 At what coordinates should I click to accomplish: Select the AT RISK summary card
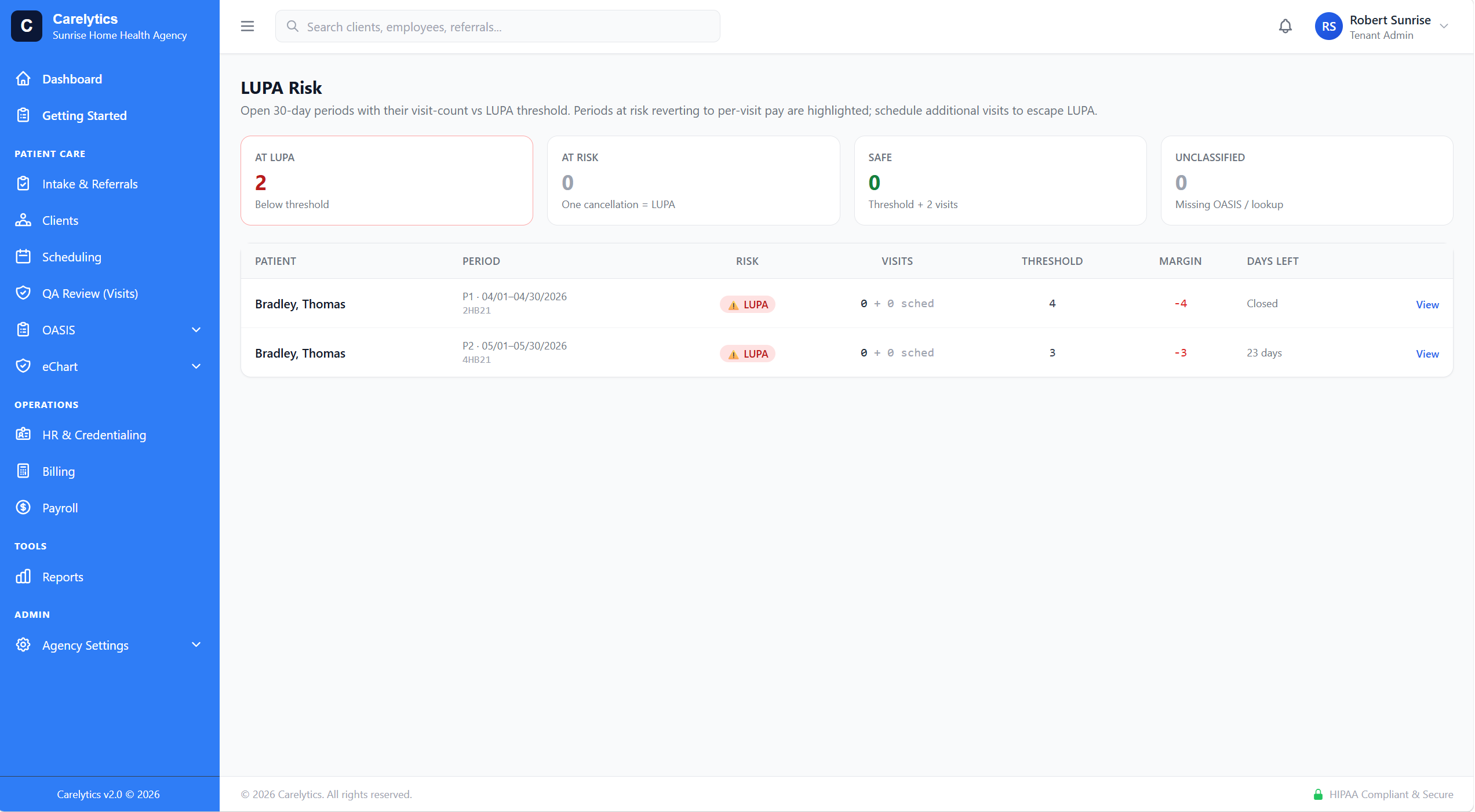point(694,180)
